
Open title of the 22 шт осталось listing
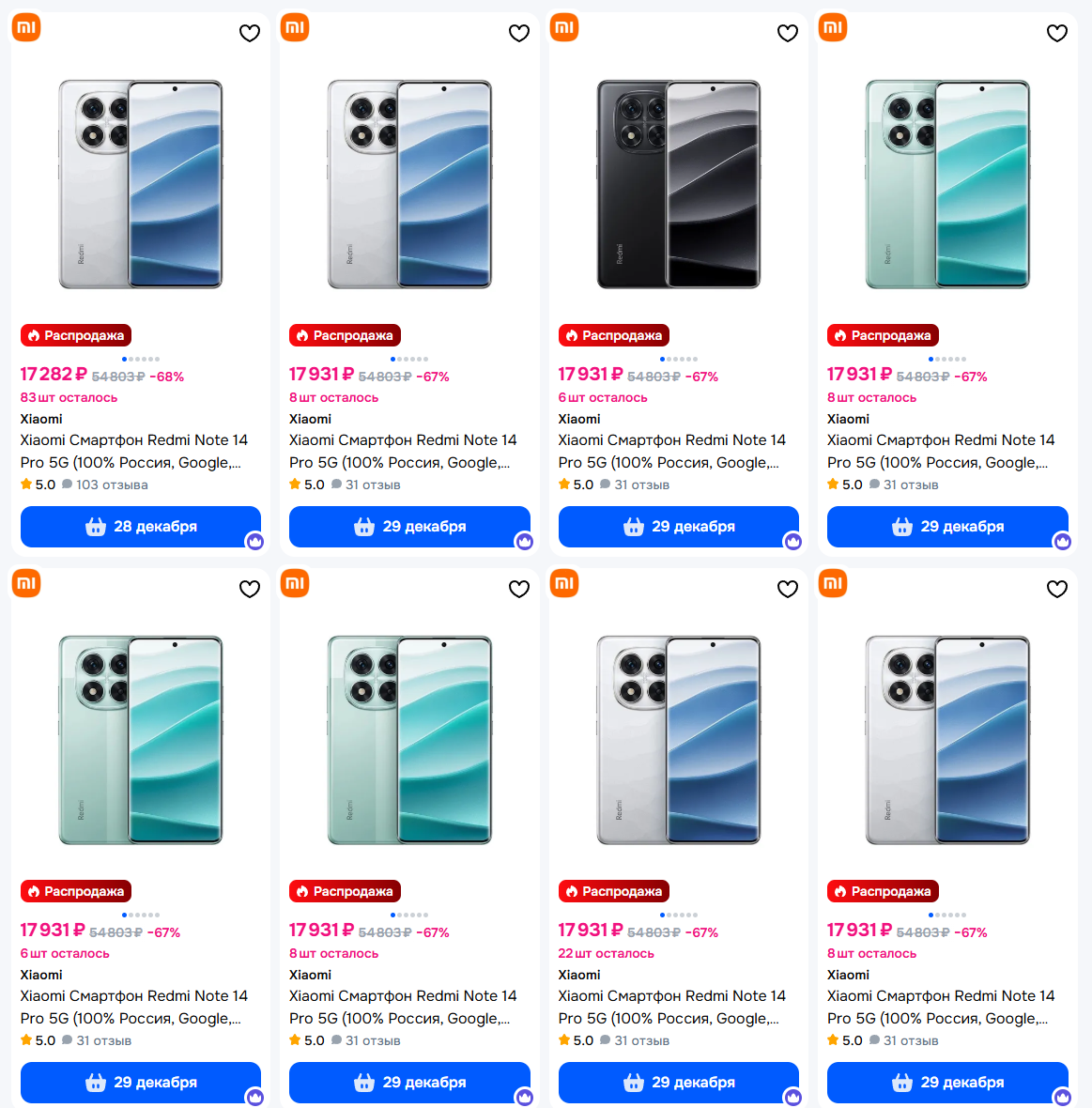coord(671,1007)
